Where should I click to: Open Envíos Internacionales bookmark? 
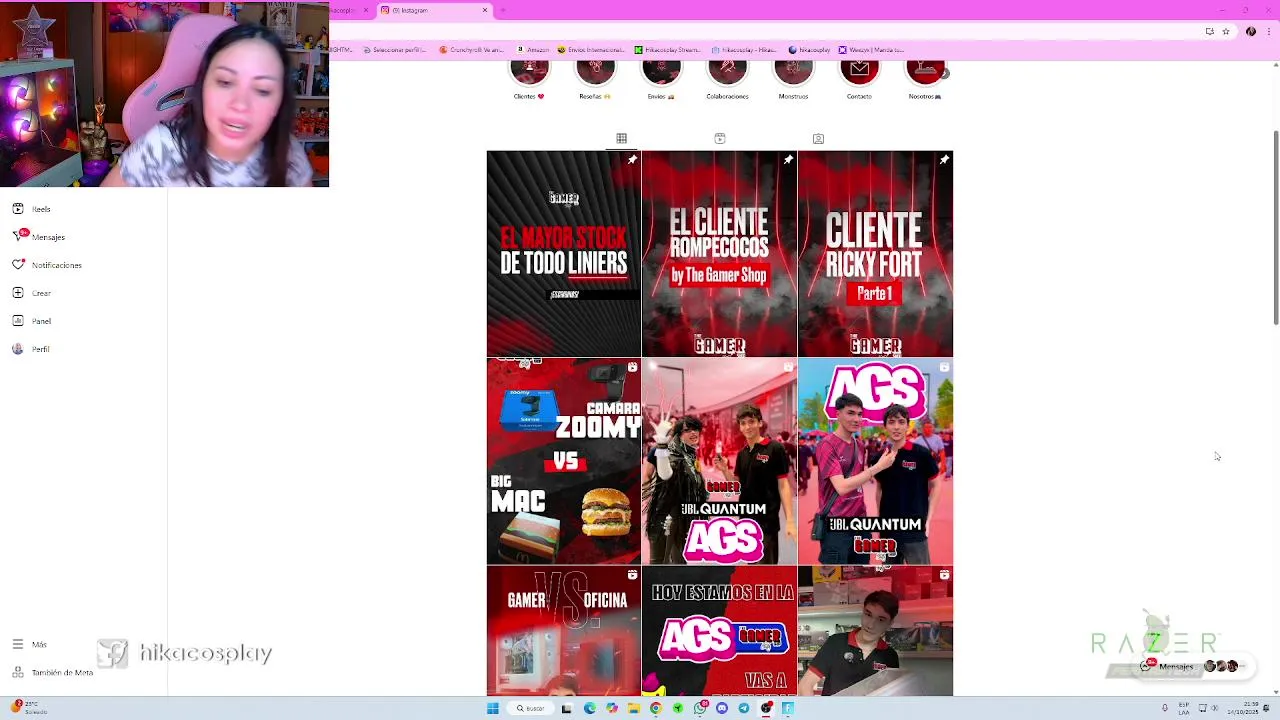(x=591, y=50)
